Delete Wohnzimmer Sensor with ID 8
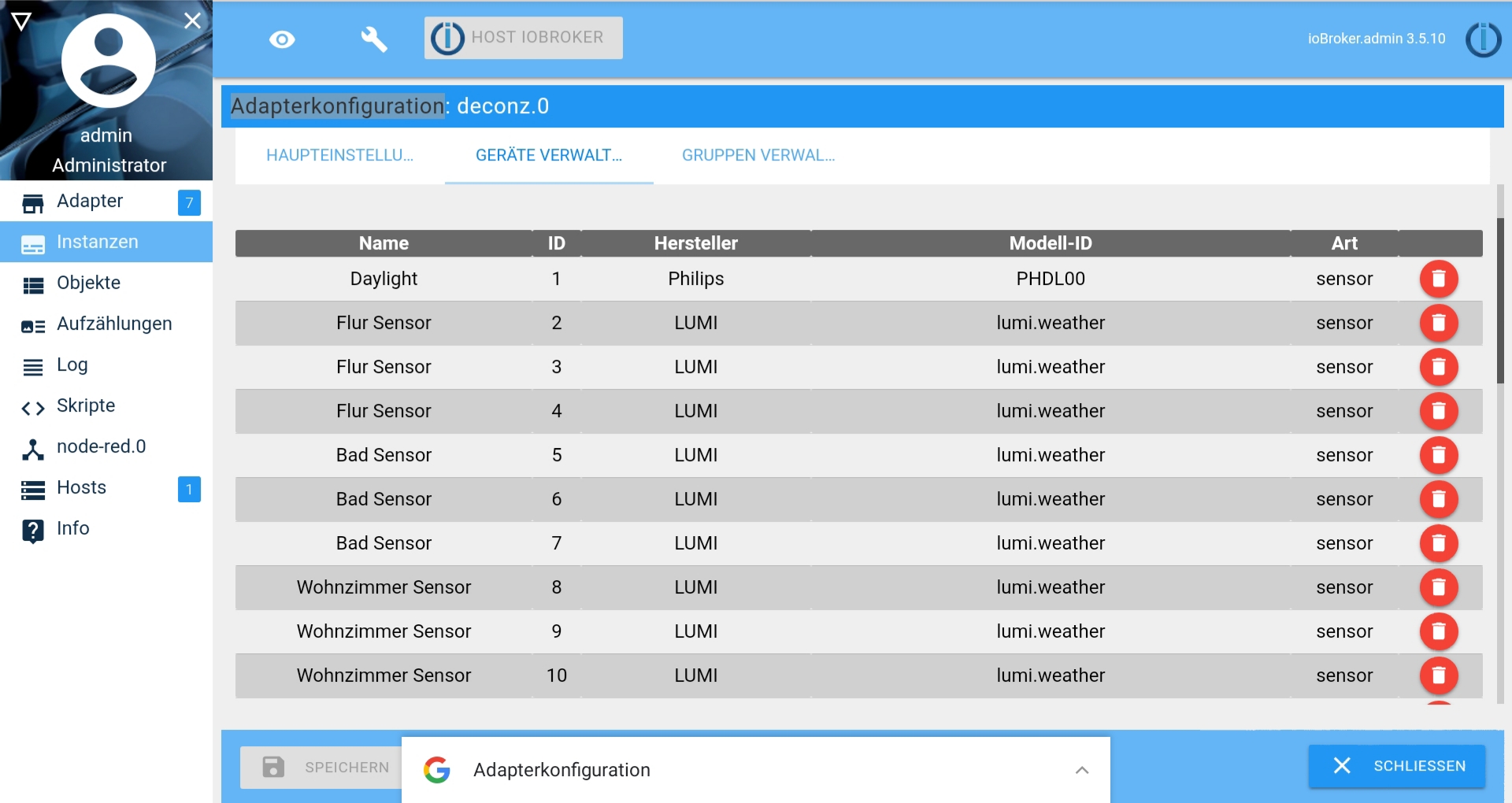This screenshot has width=1512, height=803. click(1438, 587)
